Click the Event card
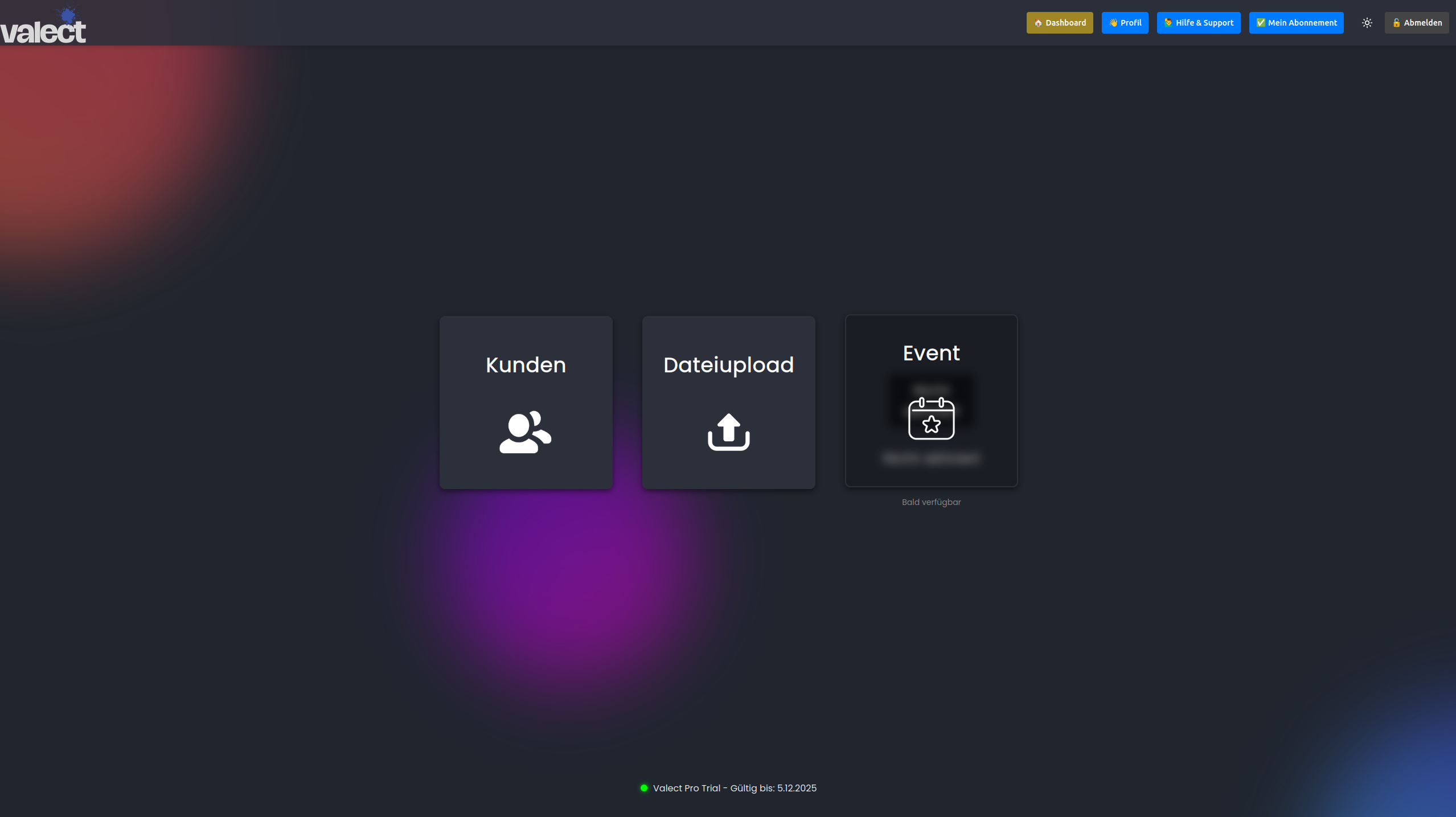 click(930, 400)
